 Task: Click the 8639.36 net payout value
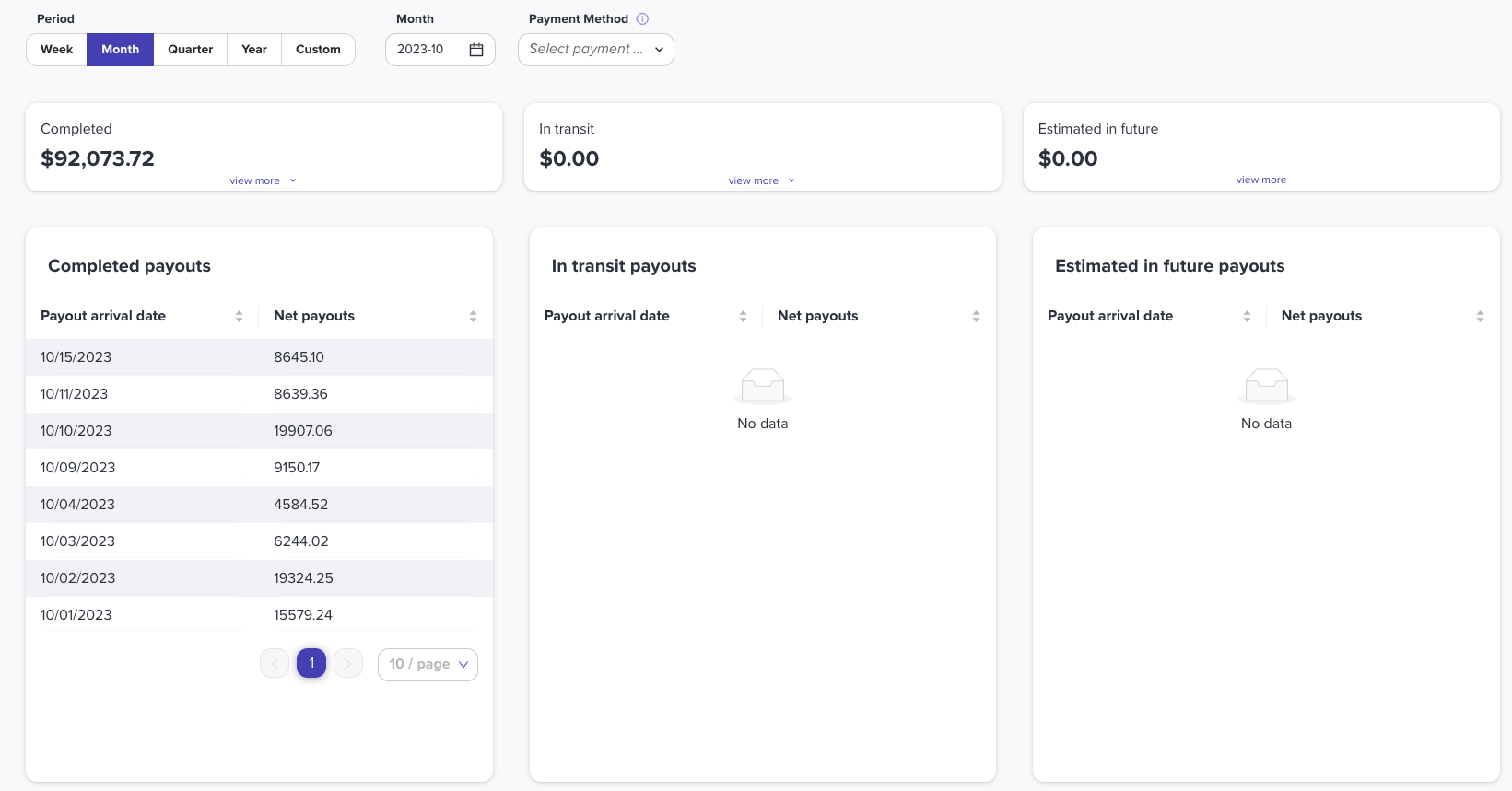300,394
